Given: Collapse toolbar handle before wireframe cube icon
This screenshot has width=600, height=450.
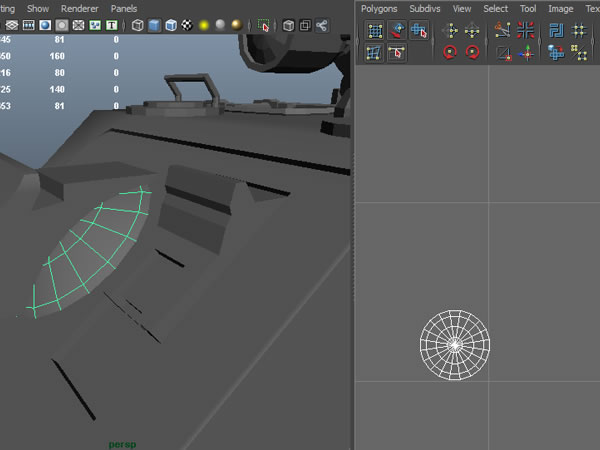Looking at the screenshot, I should (x=124, y=26).
